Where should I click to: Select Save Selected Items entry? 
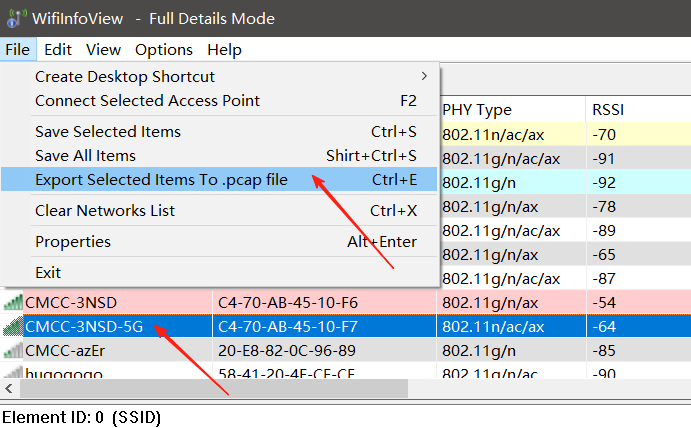coord(219,131)
